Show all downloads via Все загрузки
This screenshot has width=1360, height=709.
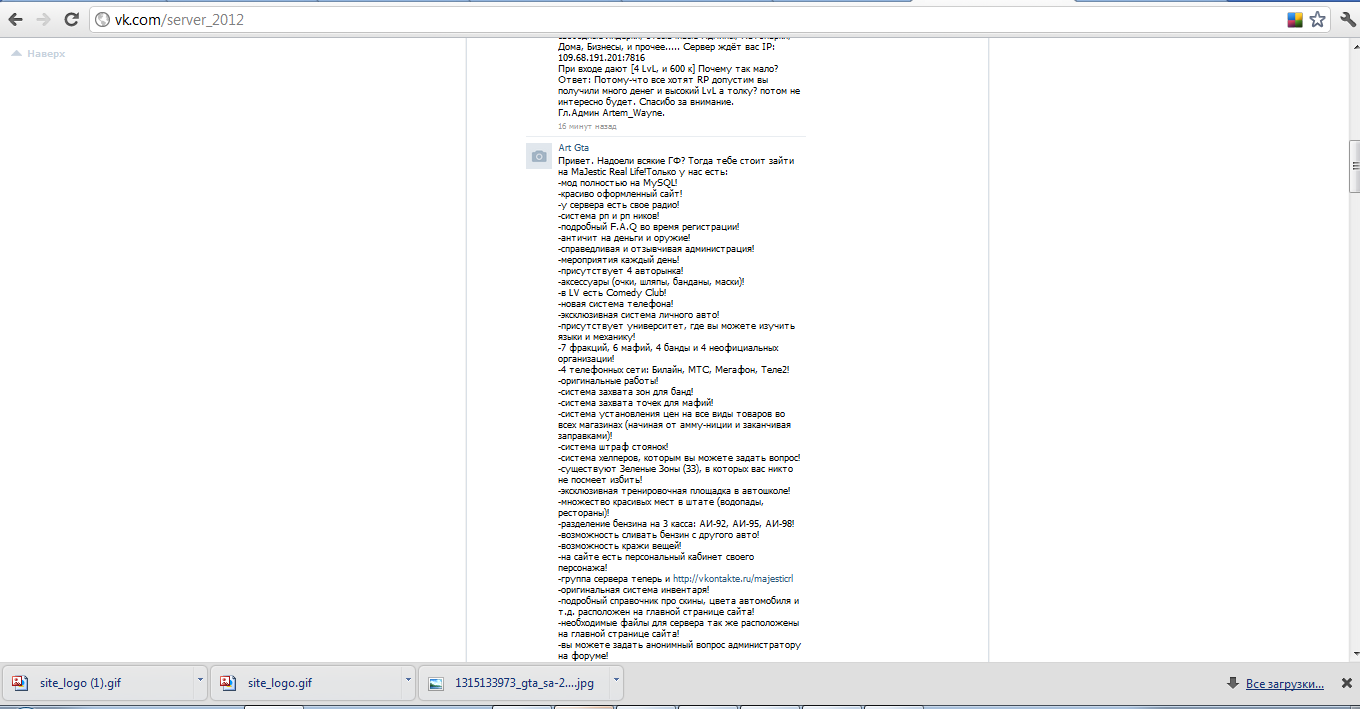1285,684
